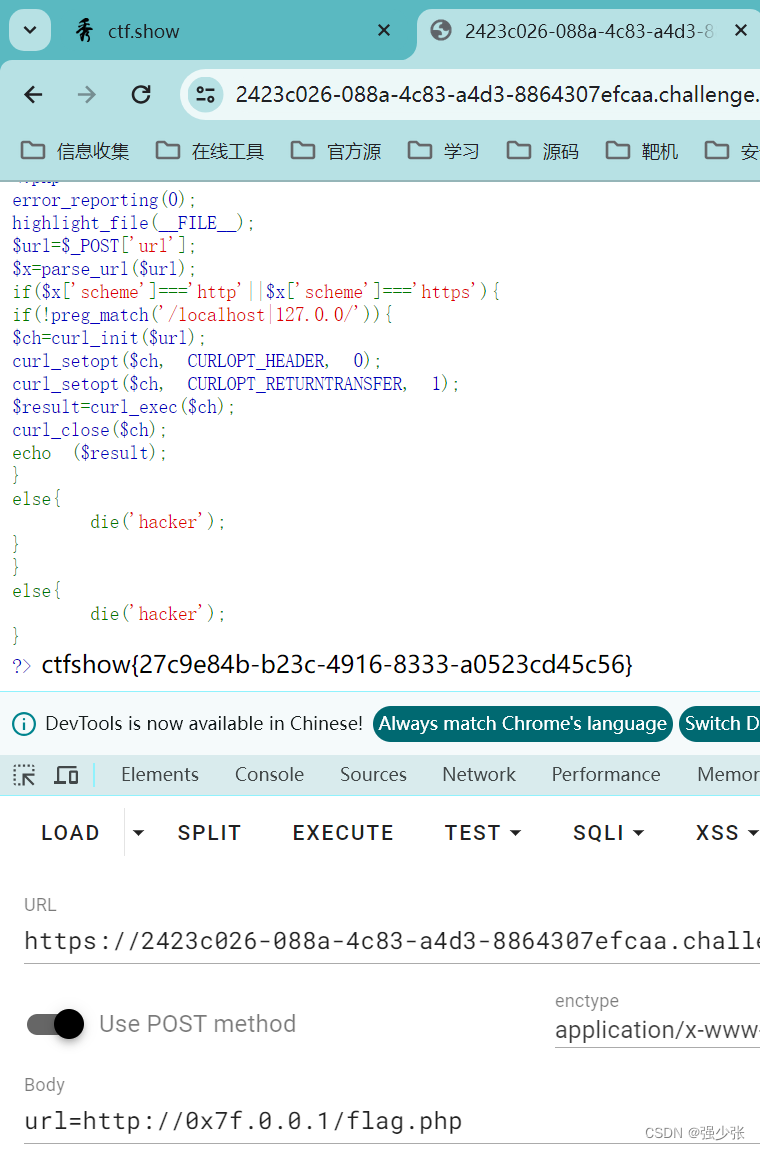View site information icon in address bar
Viewport: 760px width, 1150px height.
[x=206, y=95]
